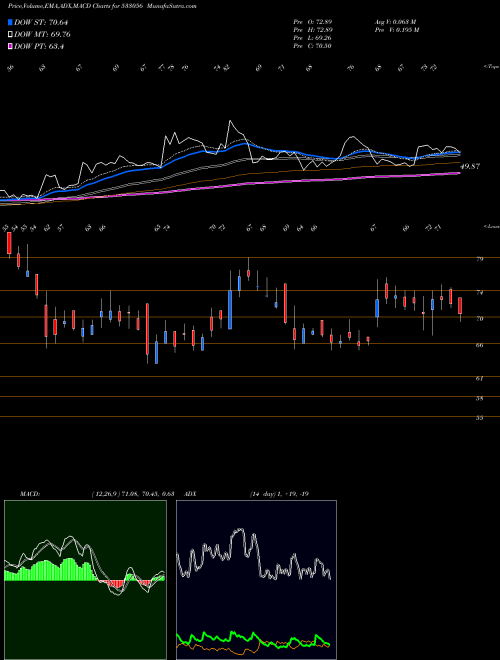
Task: Click the 55 price axis label
Action: [479, 418]
